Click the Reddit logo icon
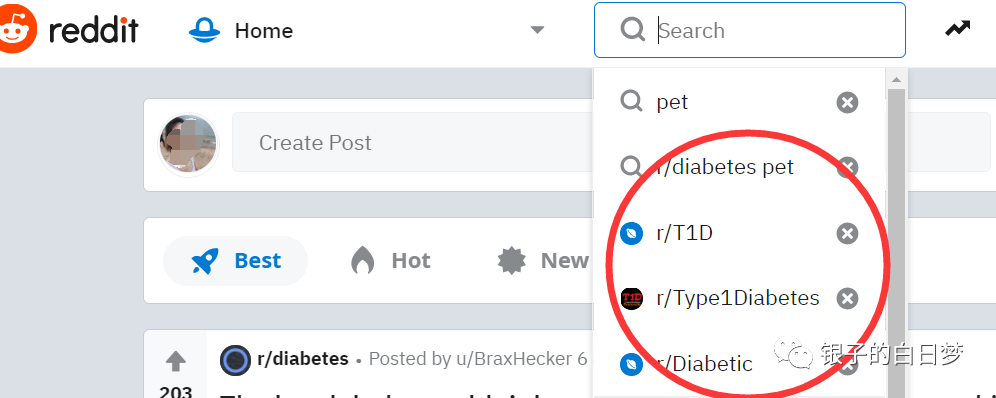 pos(17,30)
